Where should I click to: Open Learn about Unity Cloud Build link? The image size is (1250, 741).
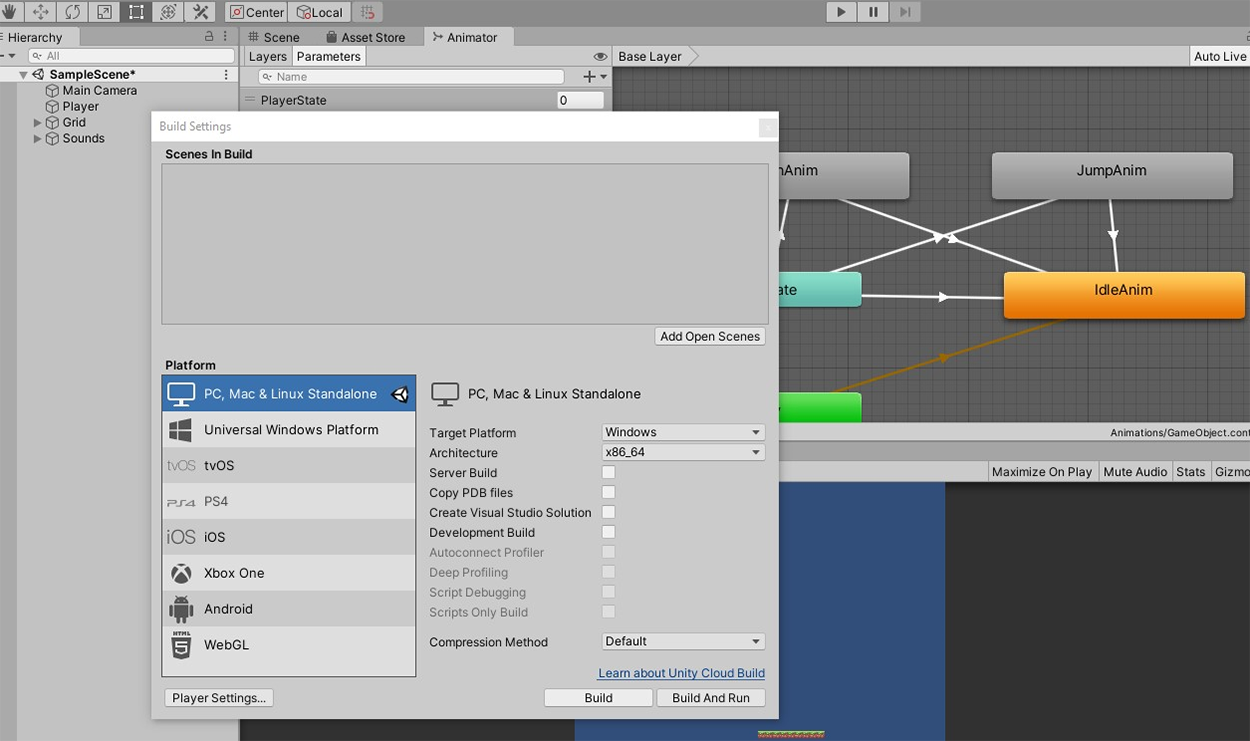pyautogui.click(x=681, y=673)
